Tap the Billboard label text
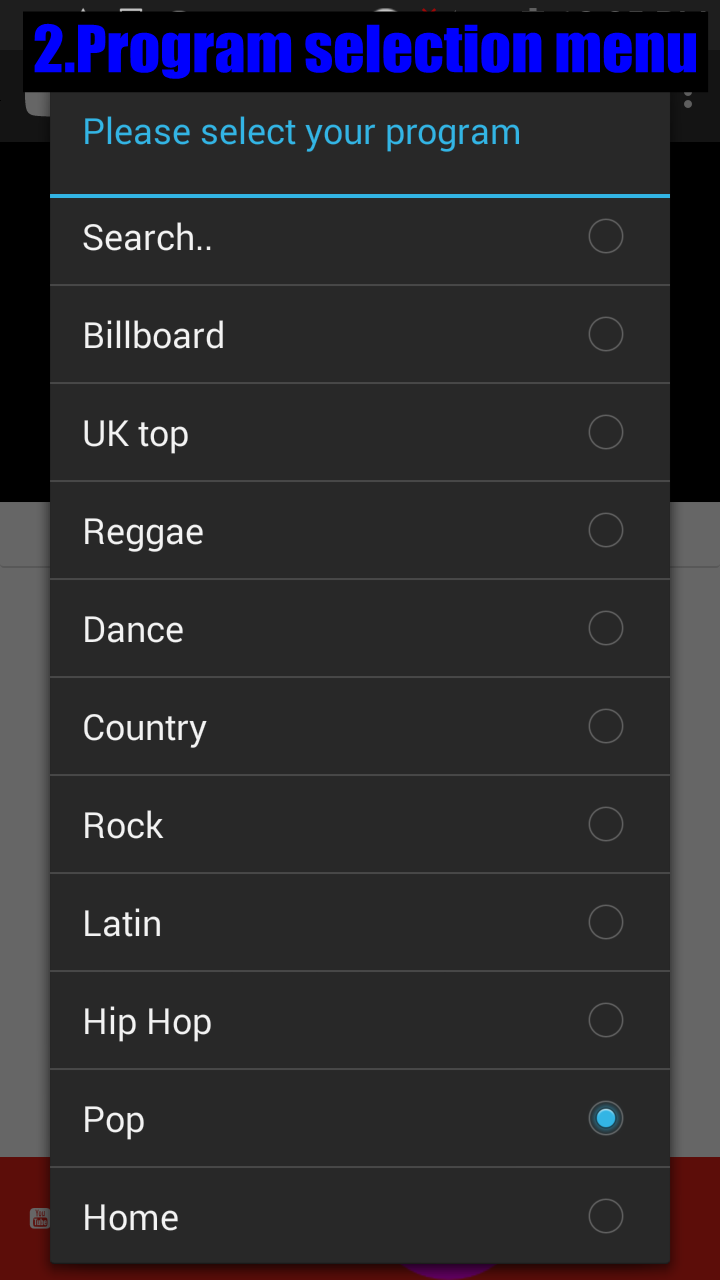This screenshot has height=1280, width=720. point(153,336)
